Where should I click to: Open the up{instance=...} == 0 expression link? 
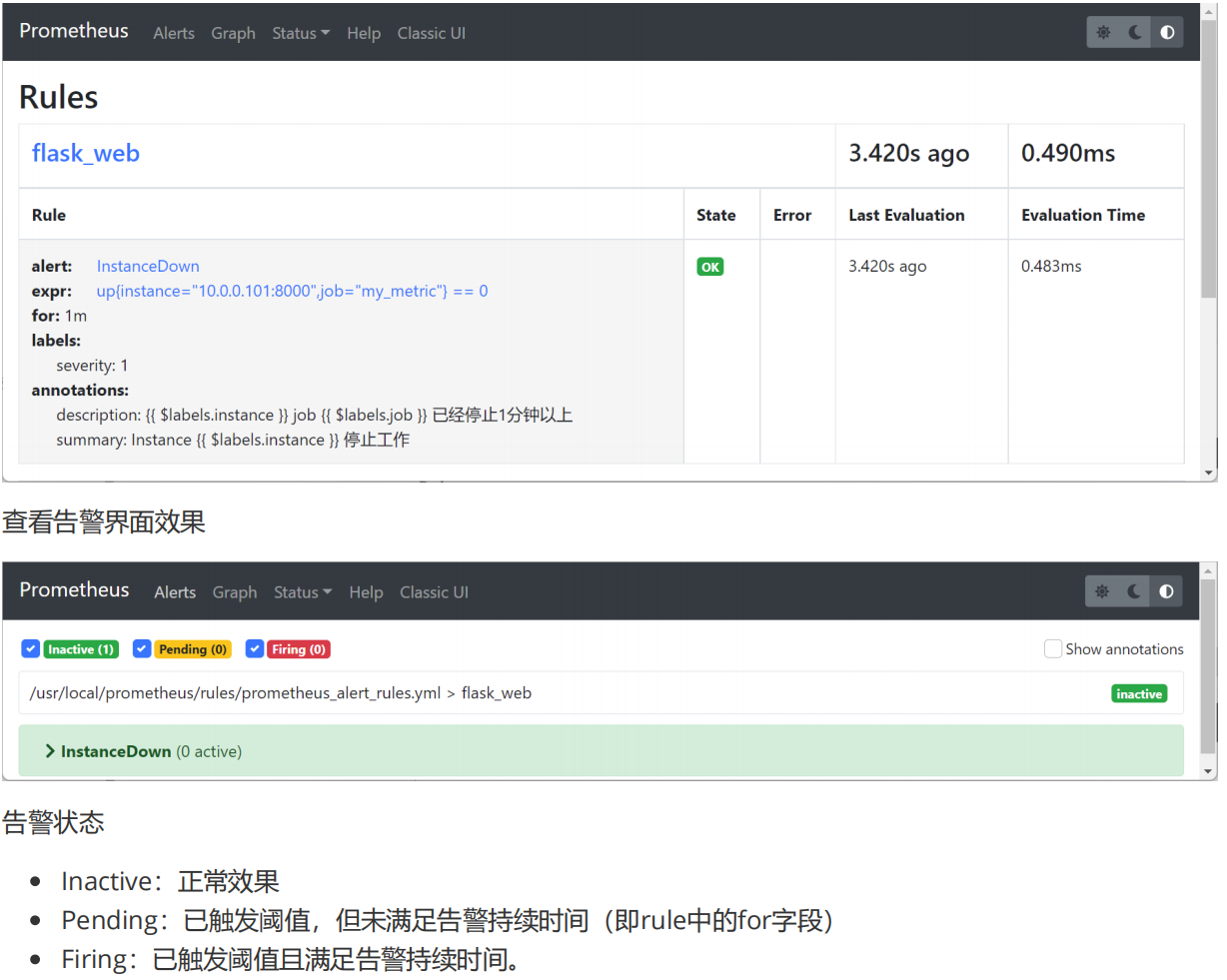pyautogui.click(x=292, y=291)
